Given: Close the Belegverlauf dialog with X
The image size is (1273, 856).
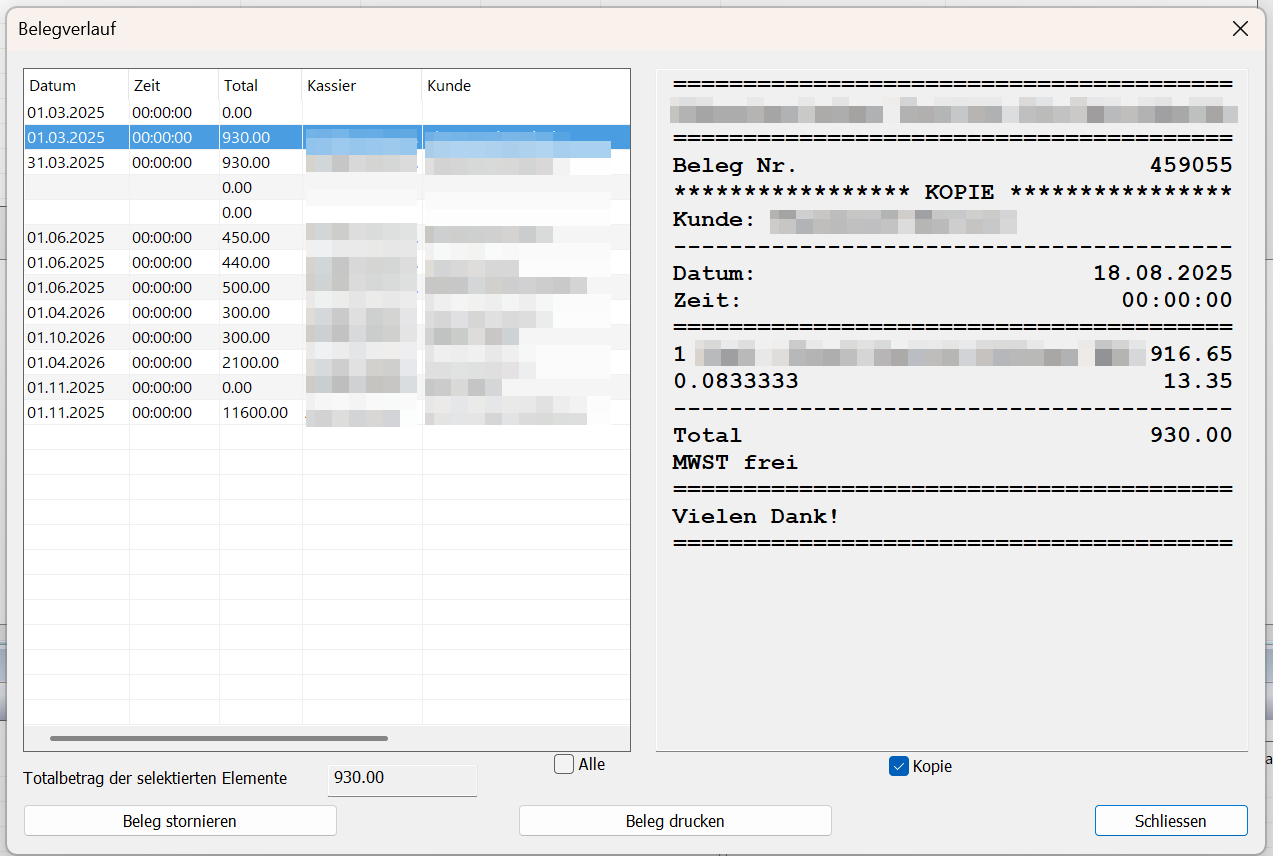Looking at the screenshot, I should pos(1240,29).
